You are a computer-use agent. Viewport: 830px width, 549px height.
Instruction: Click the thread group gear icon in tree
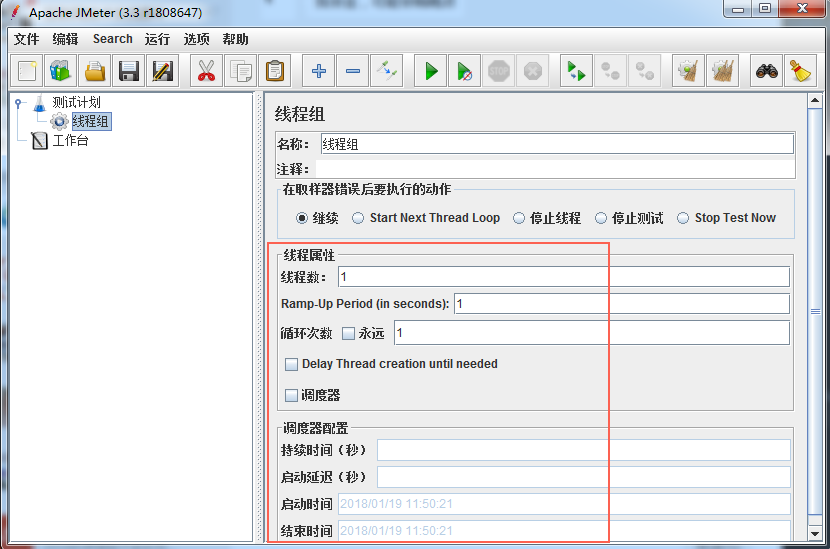pos(59,121)
